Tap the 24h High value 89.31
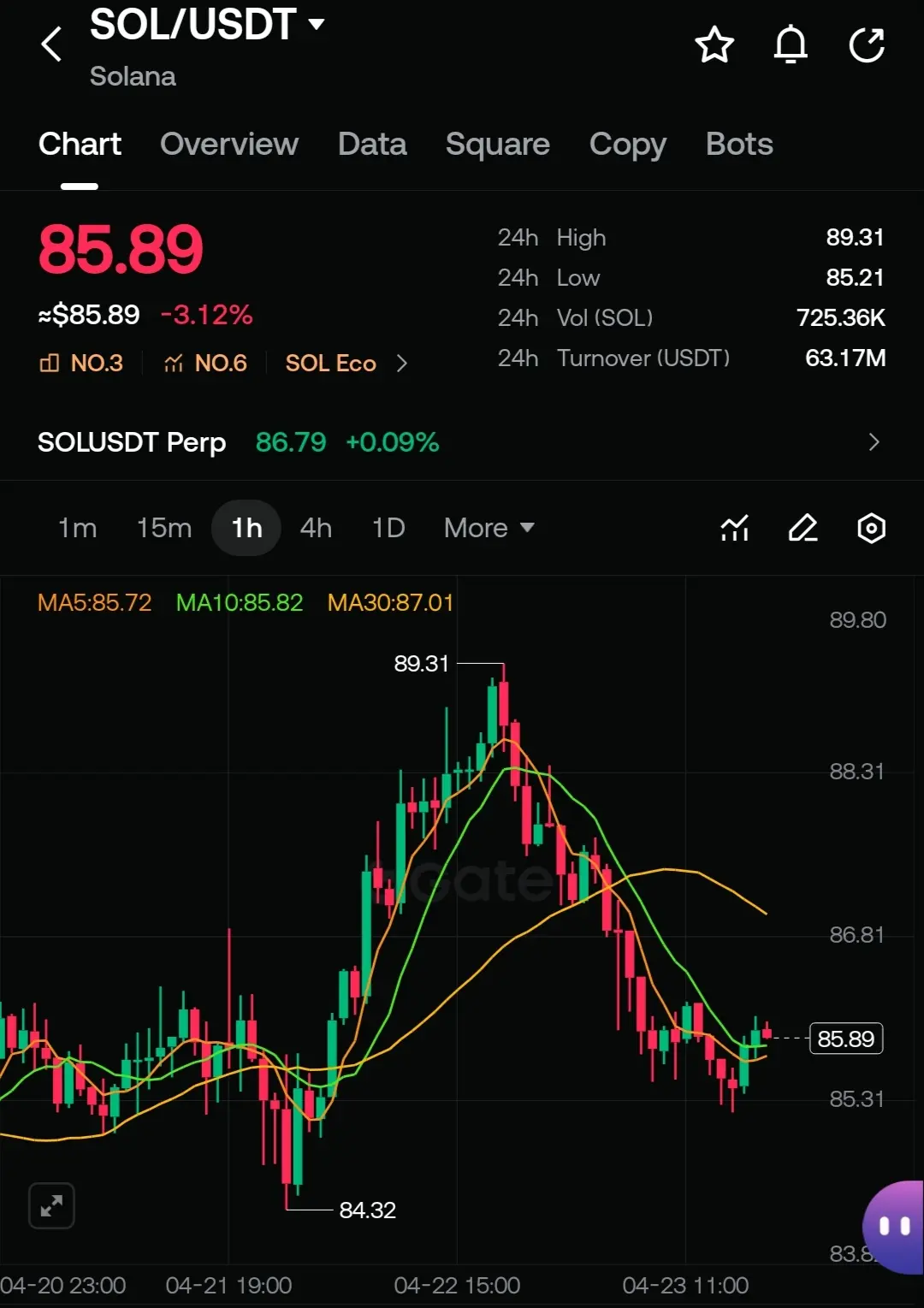The width and height of the screenshot is (924, 1308). point(855,237)
